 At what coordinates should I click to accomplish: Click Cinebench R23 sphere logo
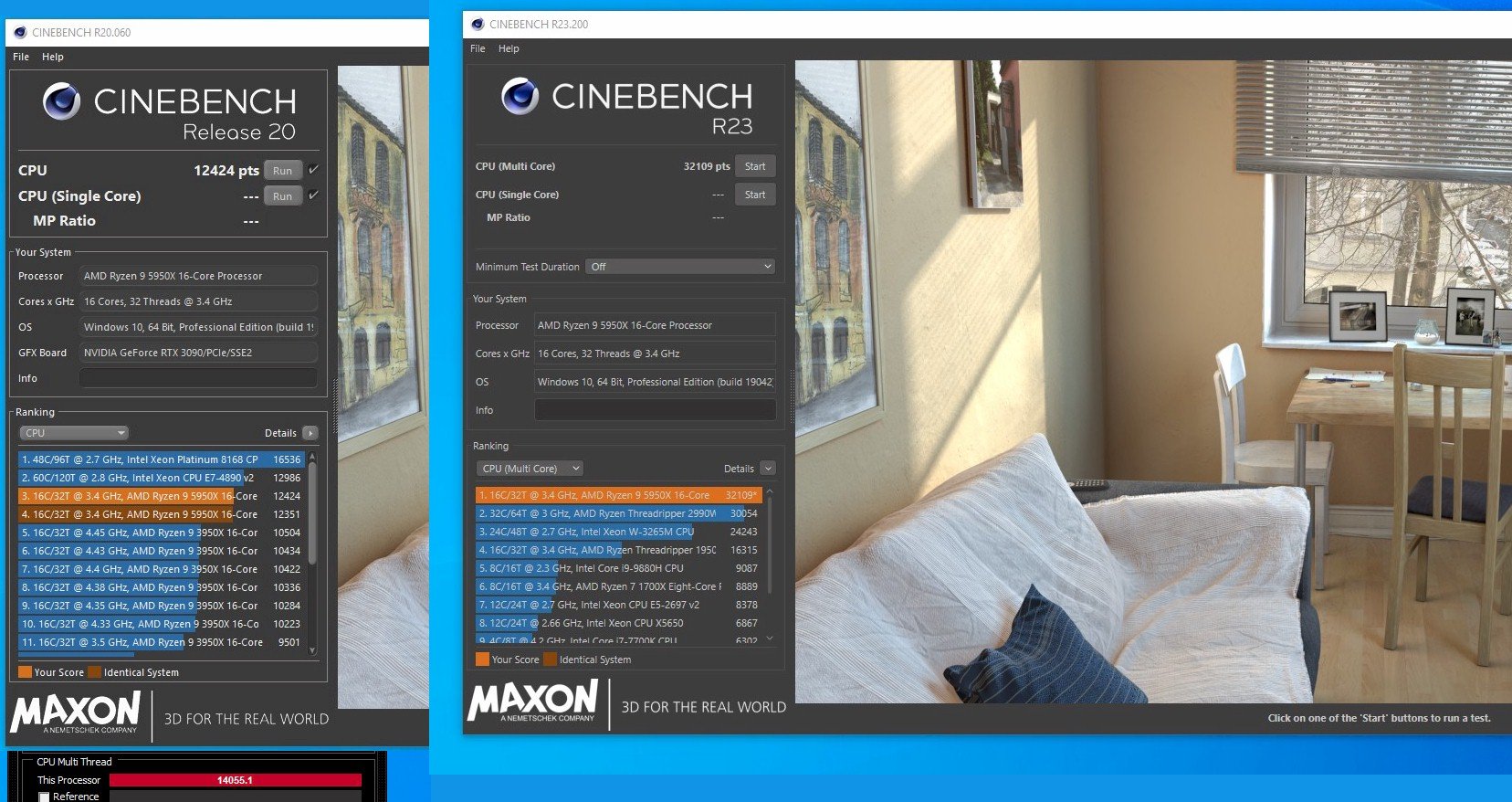click(x=520, y=96)
